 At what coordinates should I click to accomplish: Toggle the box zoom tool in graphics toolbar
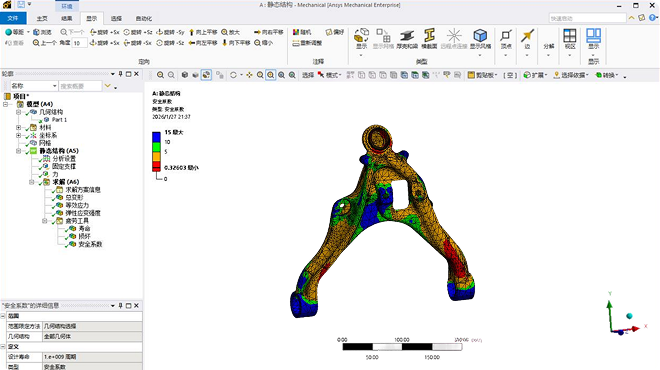tap(271, 75)
